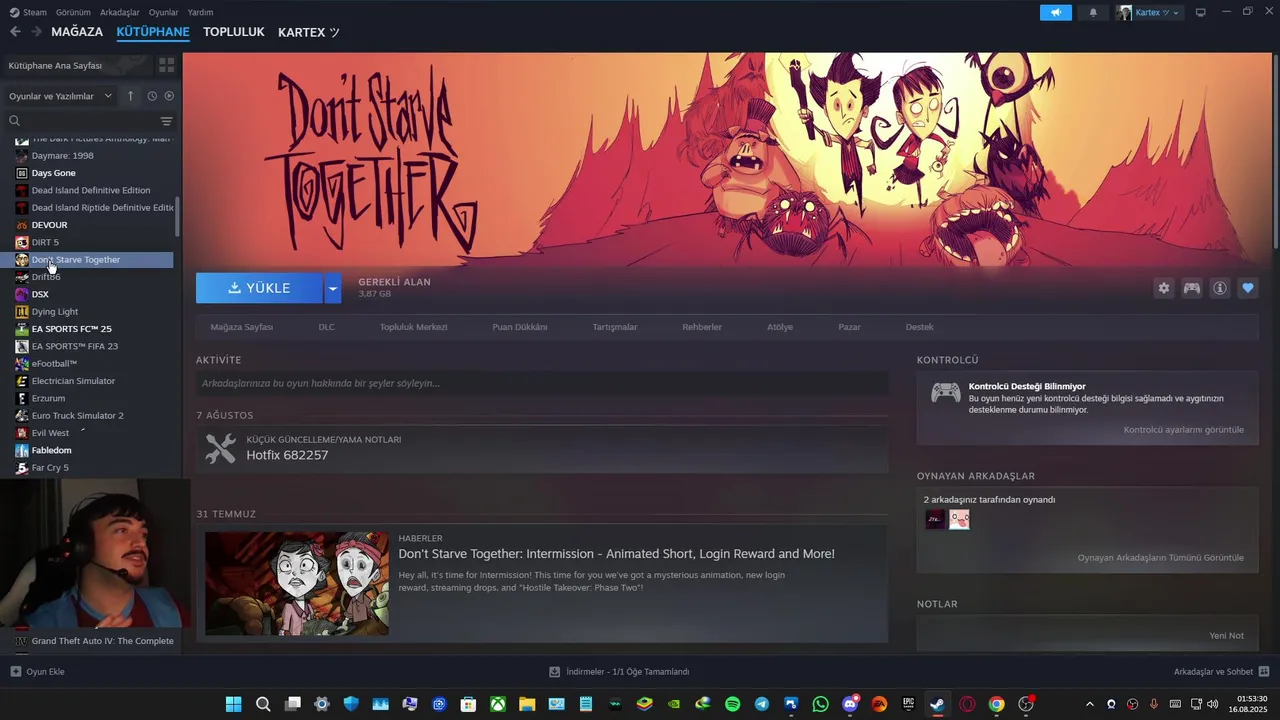This screenshot has width=1280, height=720.
Task: Go forward with the right arrow
Action: click(36, 32)
